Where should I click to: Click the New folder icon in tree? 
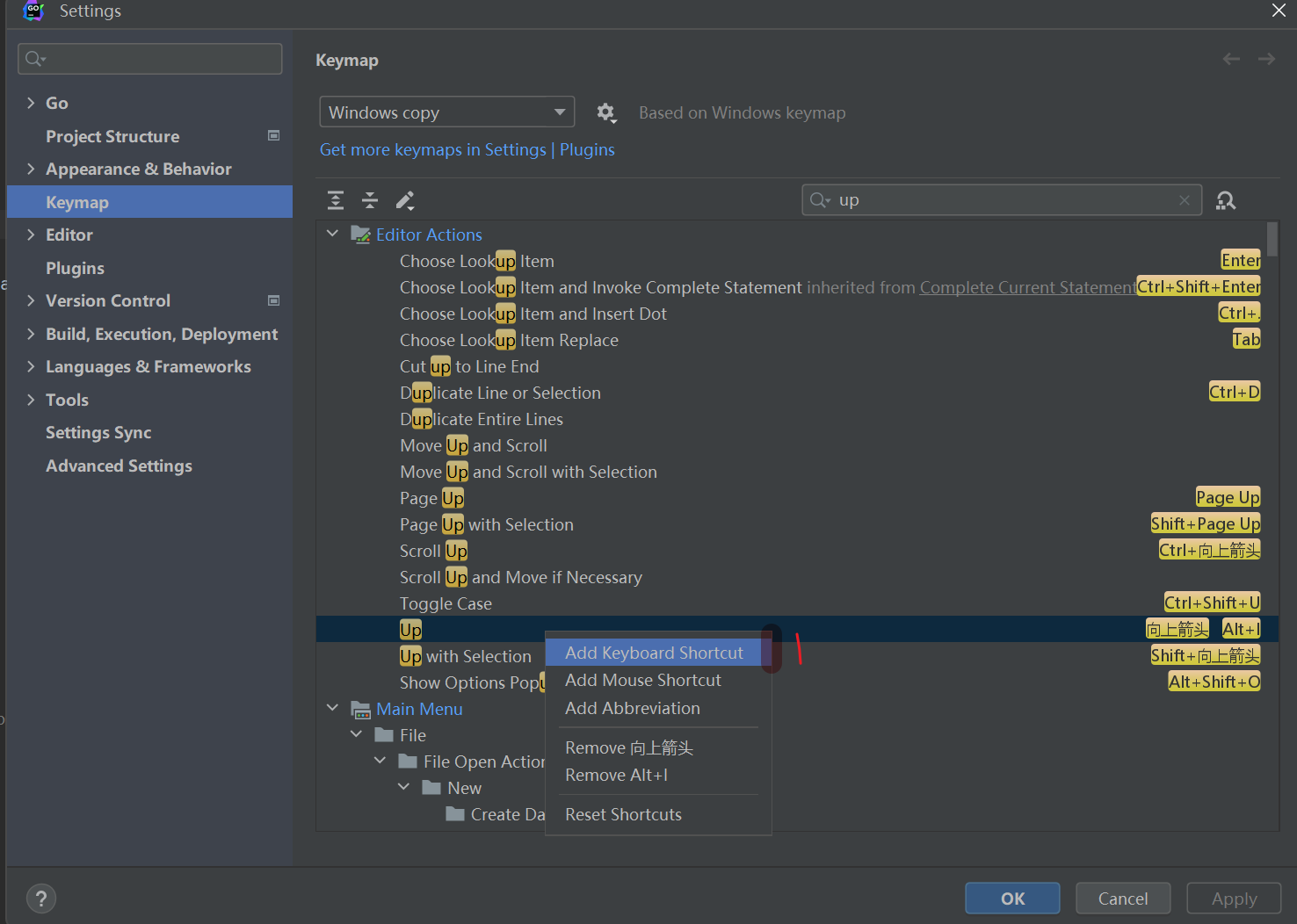(431, 787)
